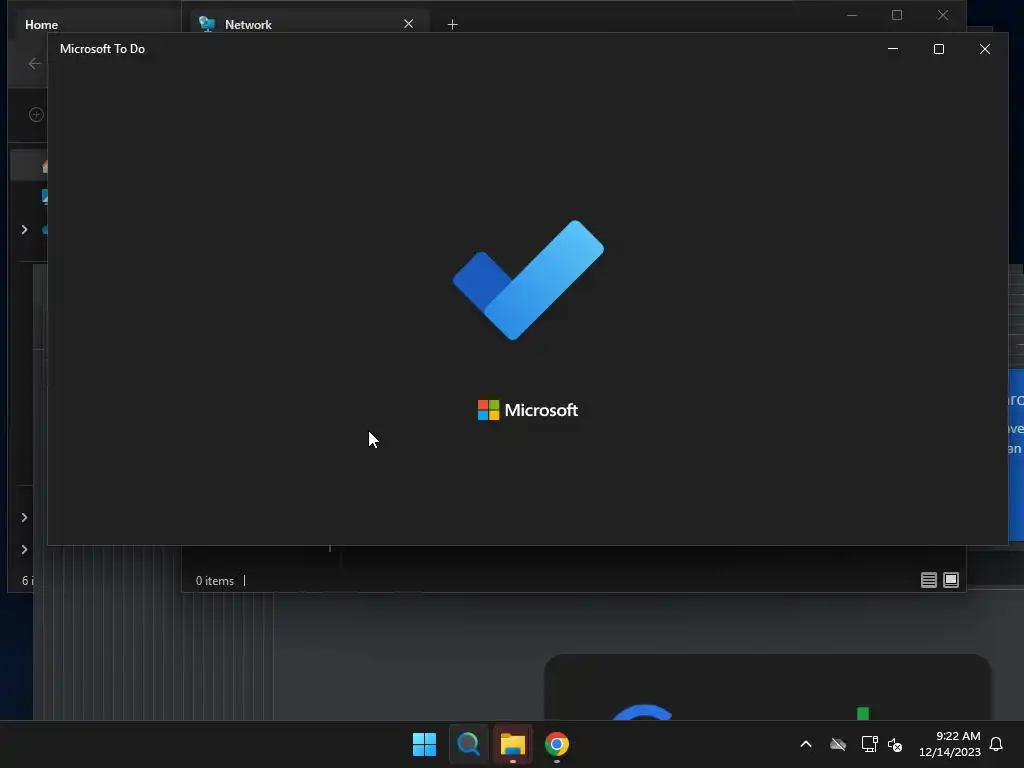Close the Network tab in File Explorer
This screenshot has height=768, width=1024.
click(409, 24)
